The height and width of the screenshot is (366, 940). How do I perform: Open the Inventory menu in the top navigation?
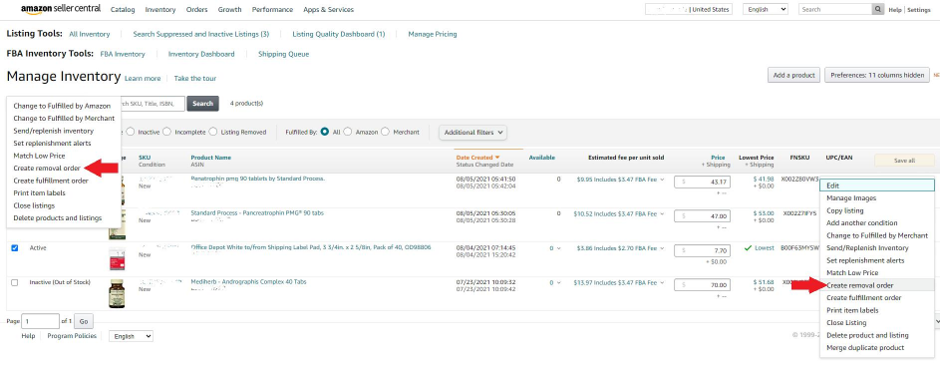click(x=161, y=10)
